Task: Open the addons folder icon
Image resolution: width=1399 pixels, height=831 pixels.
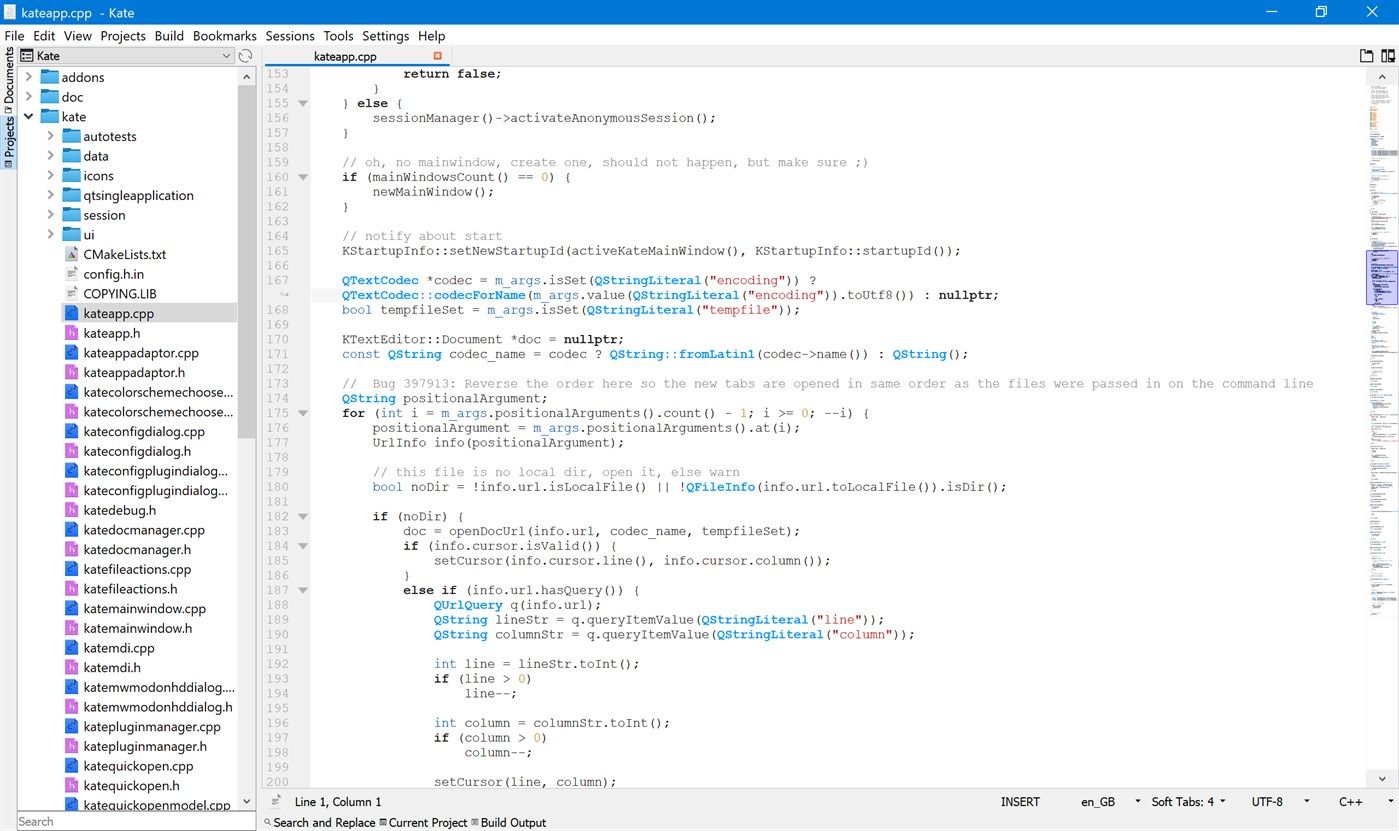Action: pyautogui.click(x=50, y=77)
